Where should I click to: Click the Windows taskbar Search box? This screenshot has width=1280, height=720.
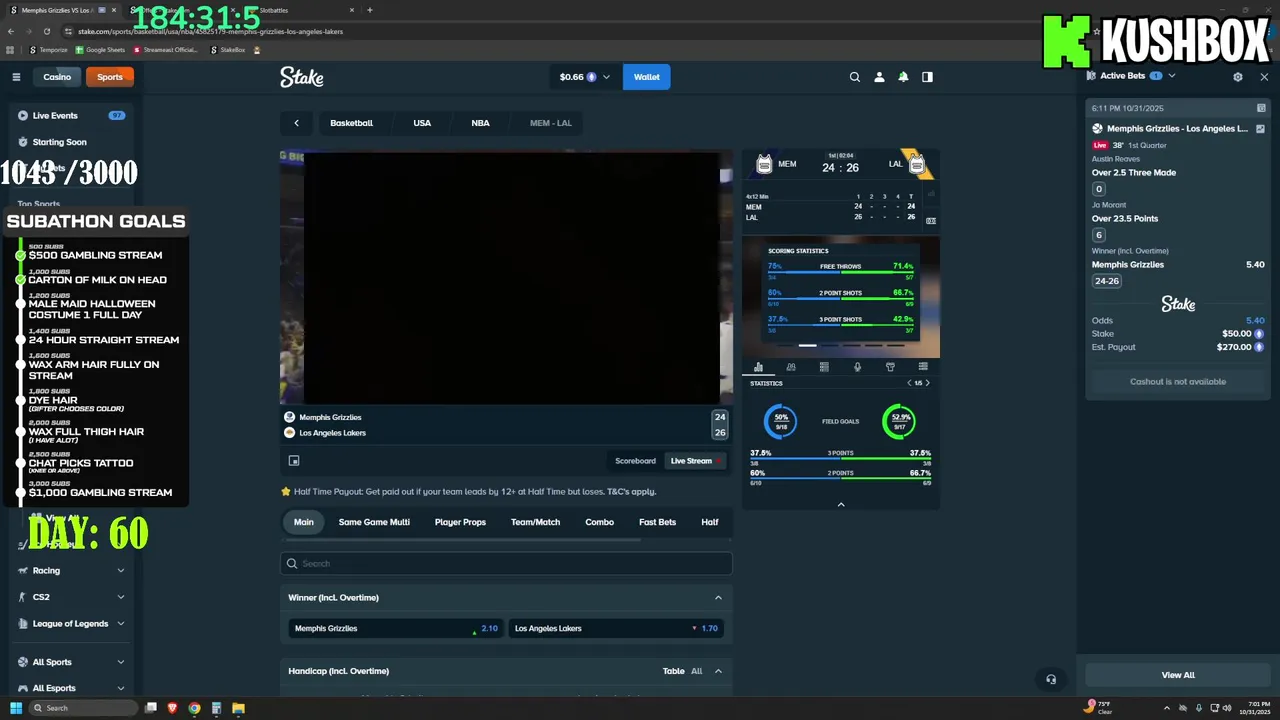tap(82, 708)
